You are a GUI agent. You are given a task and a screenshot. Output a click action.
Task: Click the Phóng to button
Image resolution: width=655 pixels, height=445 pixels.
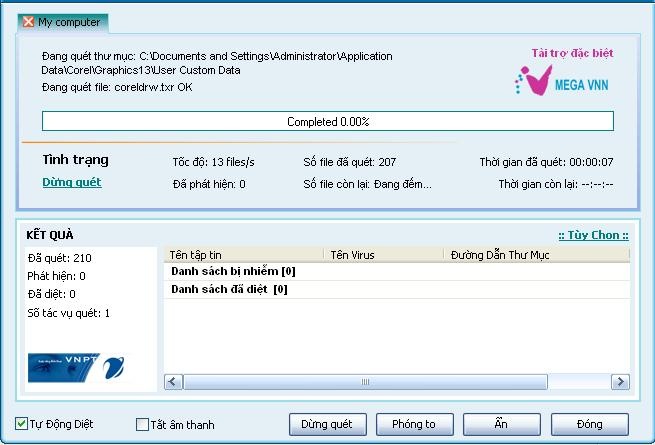(414, 425)
